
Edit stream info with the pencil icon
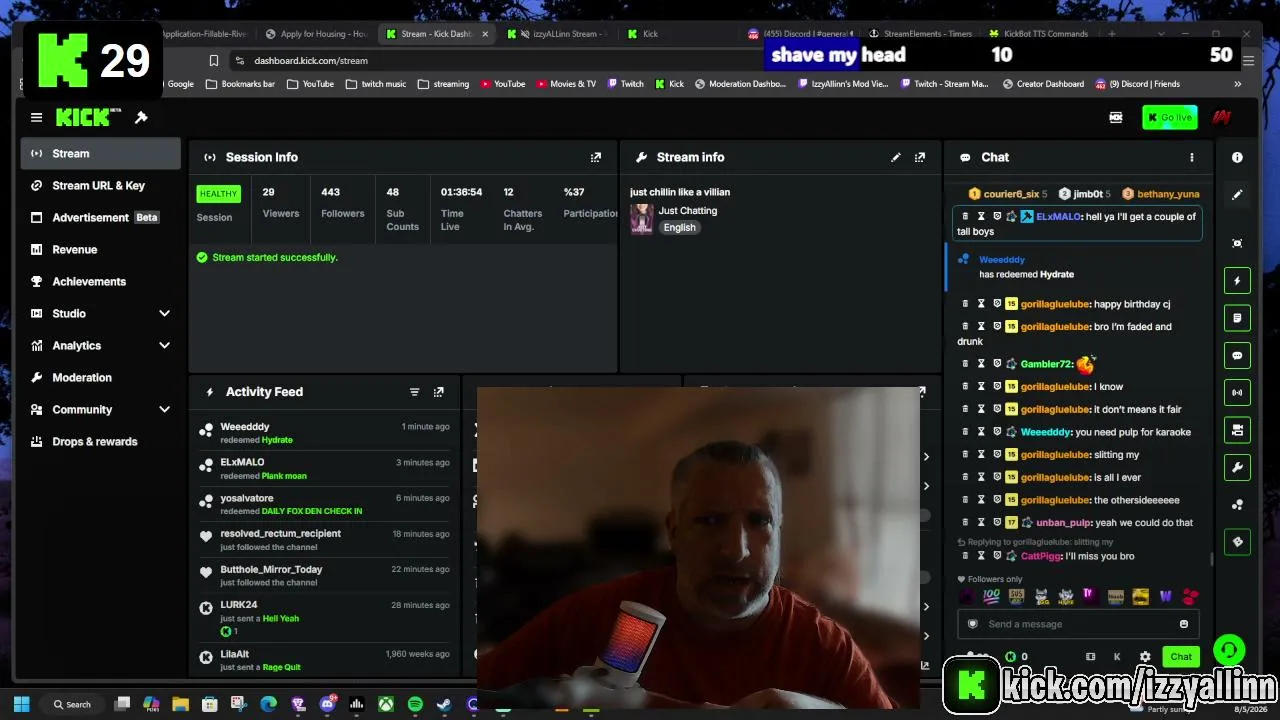pos(896,157)
